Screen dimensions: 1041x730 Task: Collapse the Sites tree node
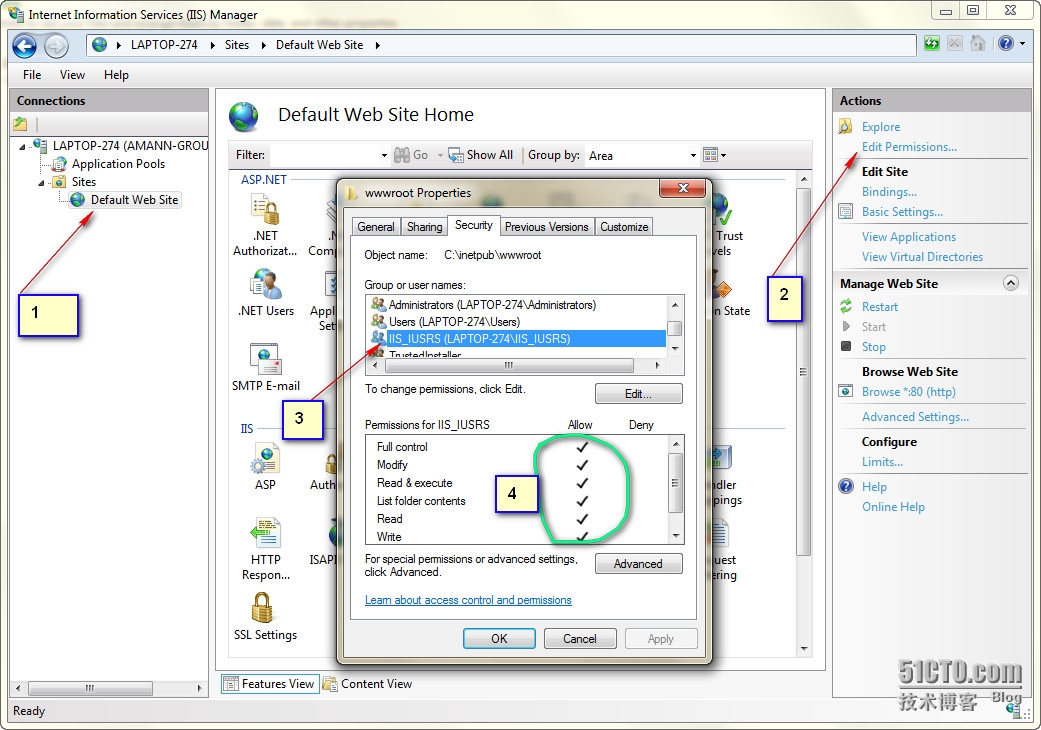(41, 182)
